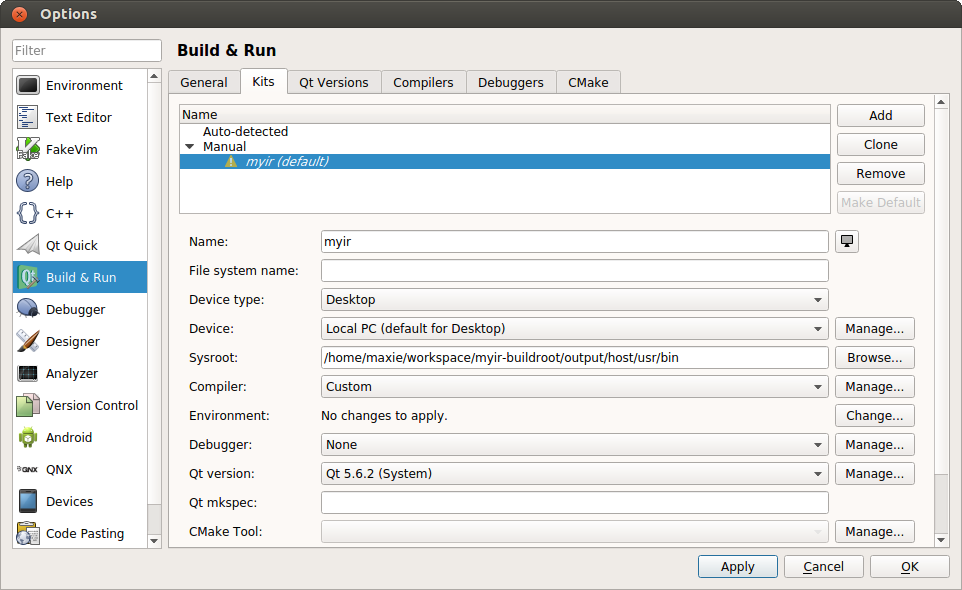Open the Analyzer category icon
962x590 pixels.
pyautogui.click(x=28, y=374)
